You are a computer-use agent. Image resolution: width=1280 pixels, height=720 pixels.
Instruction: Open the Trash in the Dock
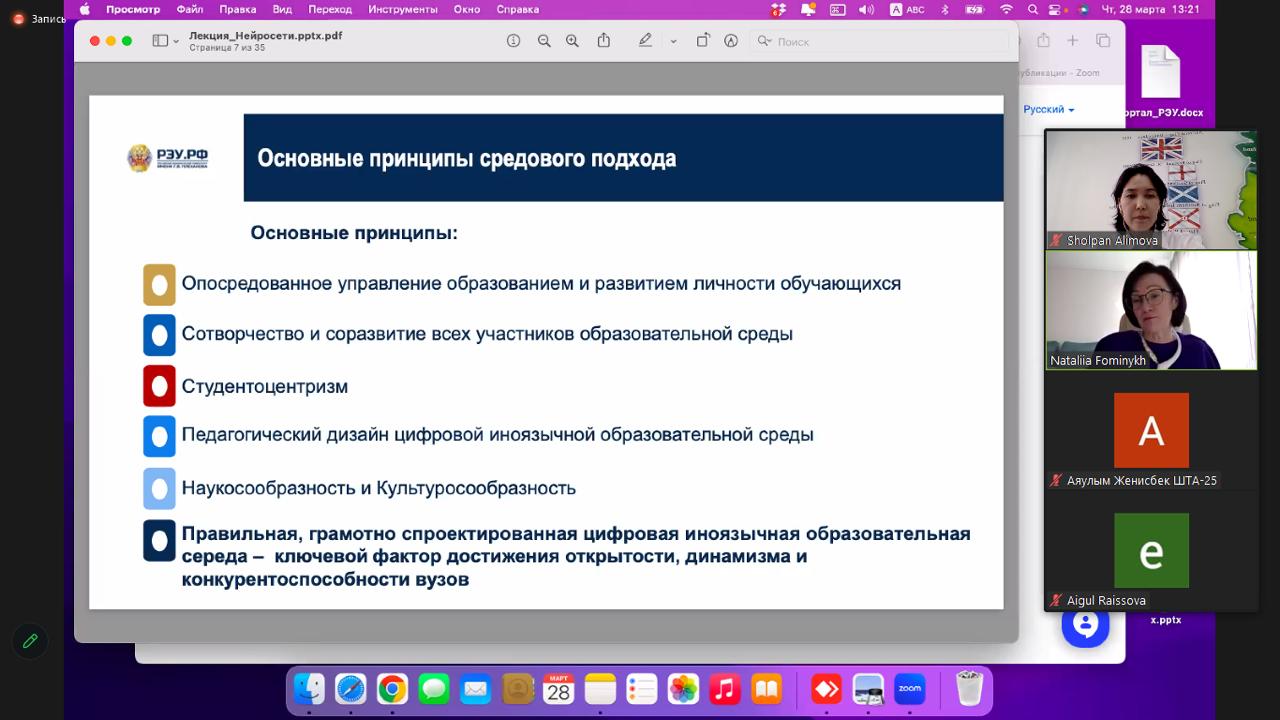[969, 689]
